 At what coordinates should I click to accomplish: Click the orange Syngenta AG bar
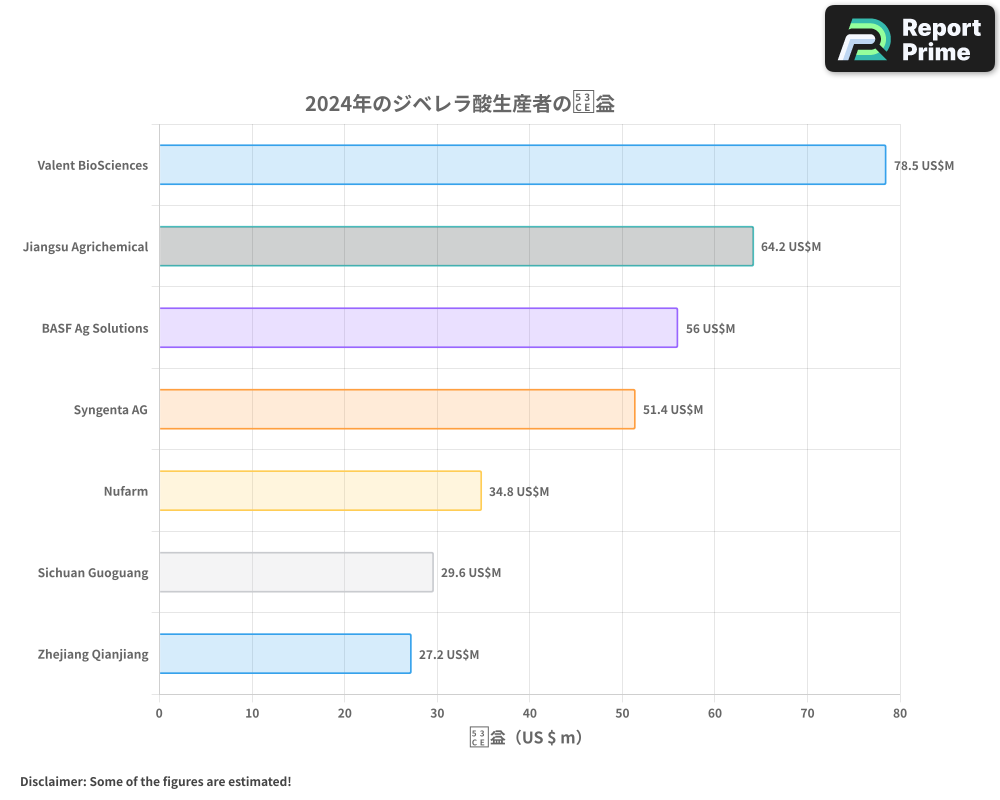pyautogui.click(x=397, y=409)
